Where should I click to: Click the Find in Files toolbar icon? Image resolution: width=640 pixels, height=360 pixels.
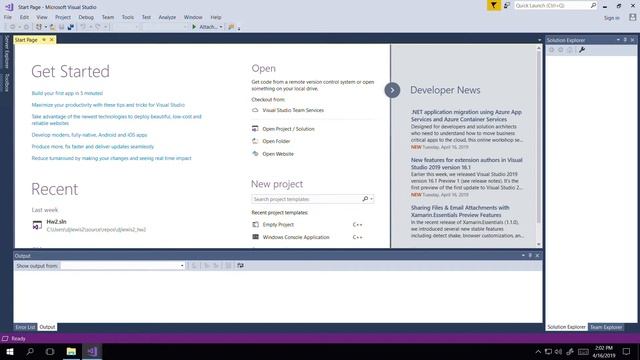[231, 27]
